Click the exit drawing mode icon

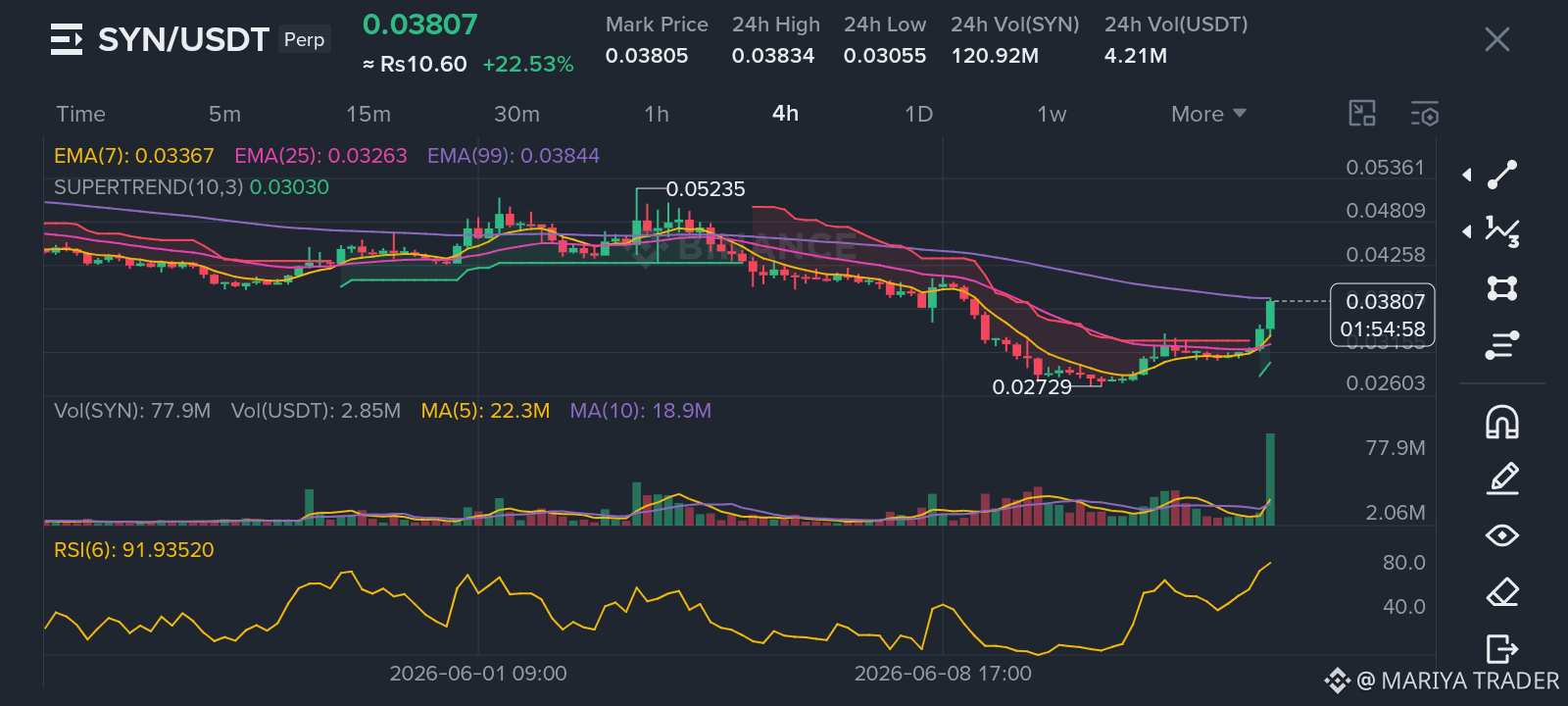1502,649
